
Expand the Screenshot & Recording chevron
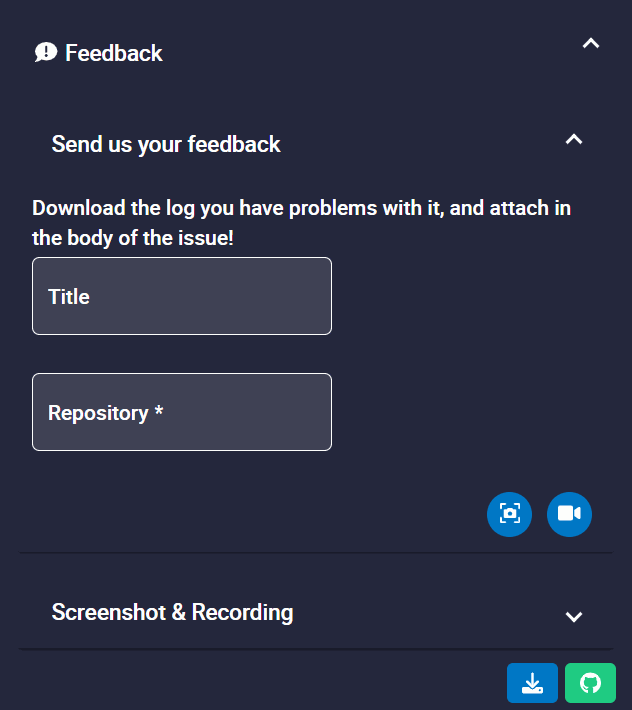point(573,616)
